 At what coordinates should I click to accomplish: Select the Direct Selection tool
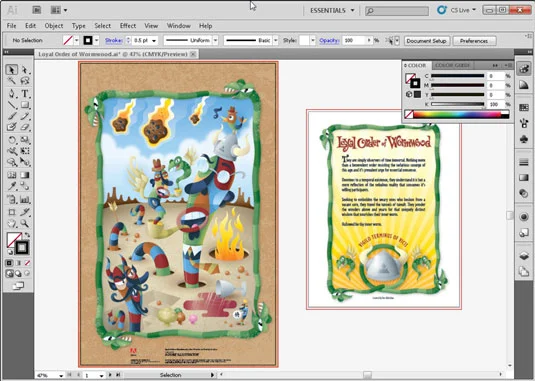(25, 70)
